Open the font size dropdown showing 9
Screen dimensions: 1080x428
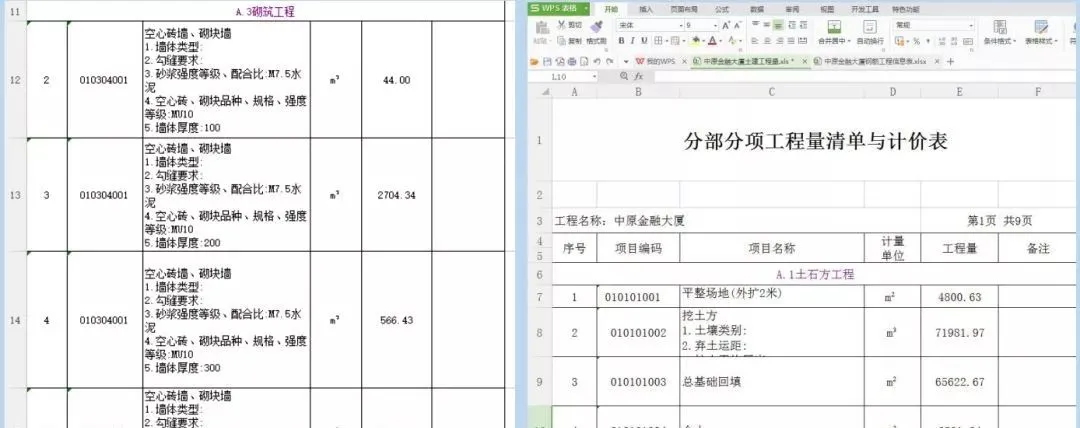(x=715, y=26)
